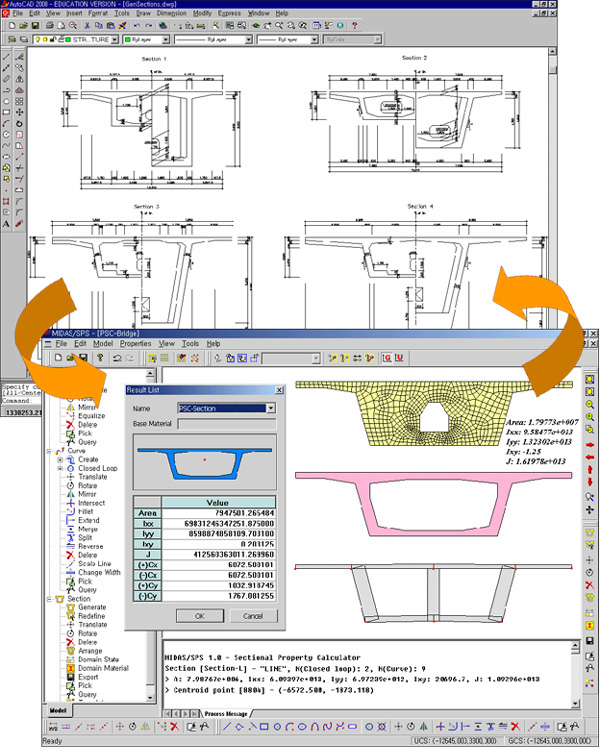This screenshot has width=600, height=753.
Task: Collapse the Curve tree node
Action: [50, 450]
